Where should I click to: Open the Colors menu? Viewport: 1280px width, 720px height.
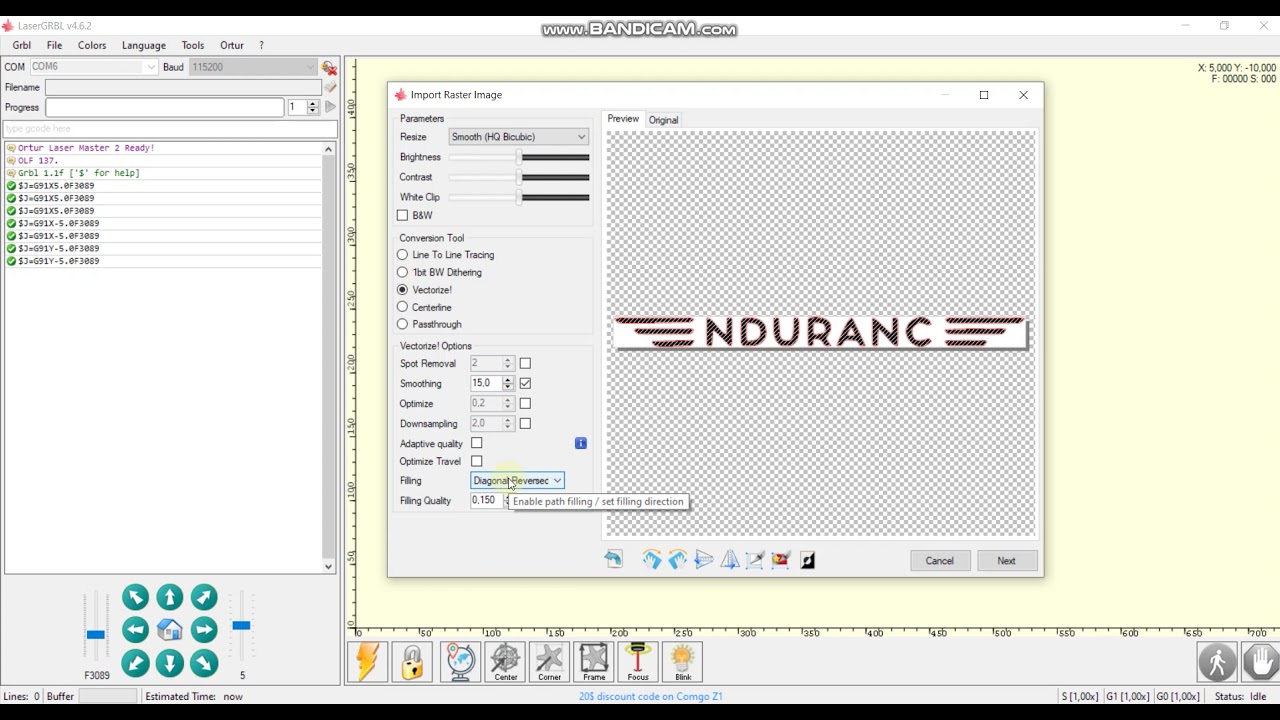(x=92, y=45)
